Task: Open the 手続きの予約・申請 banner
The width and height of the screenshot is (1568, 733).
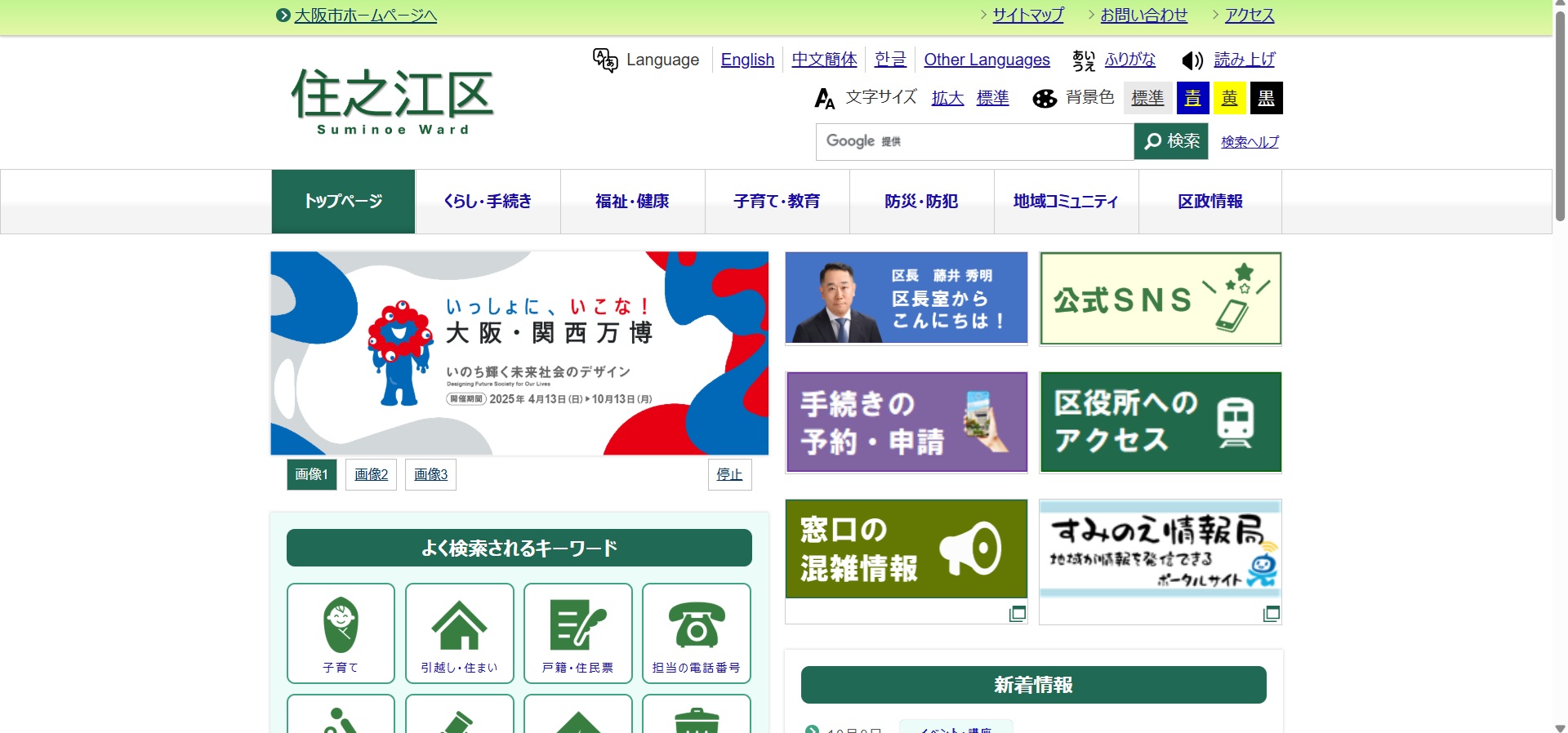Action: point(906,422)
